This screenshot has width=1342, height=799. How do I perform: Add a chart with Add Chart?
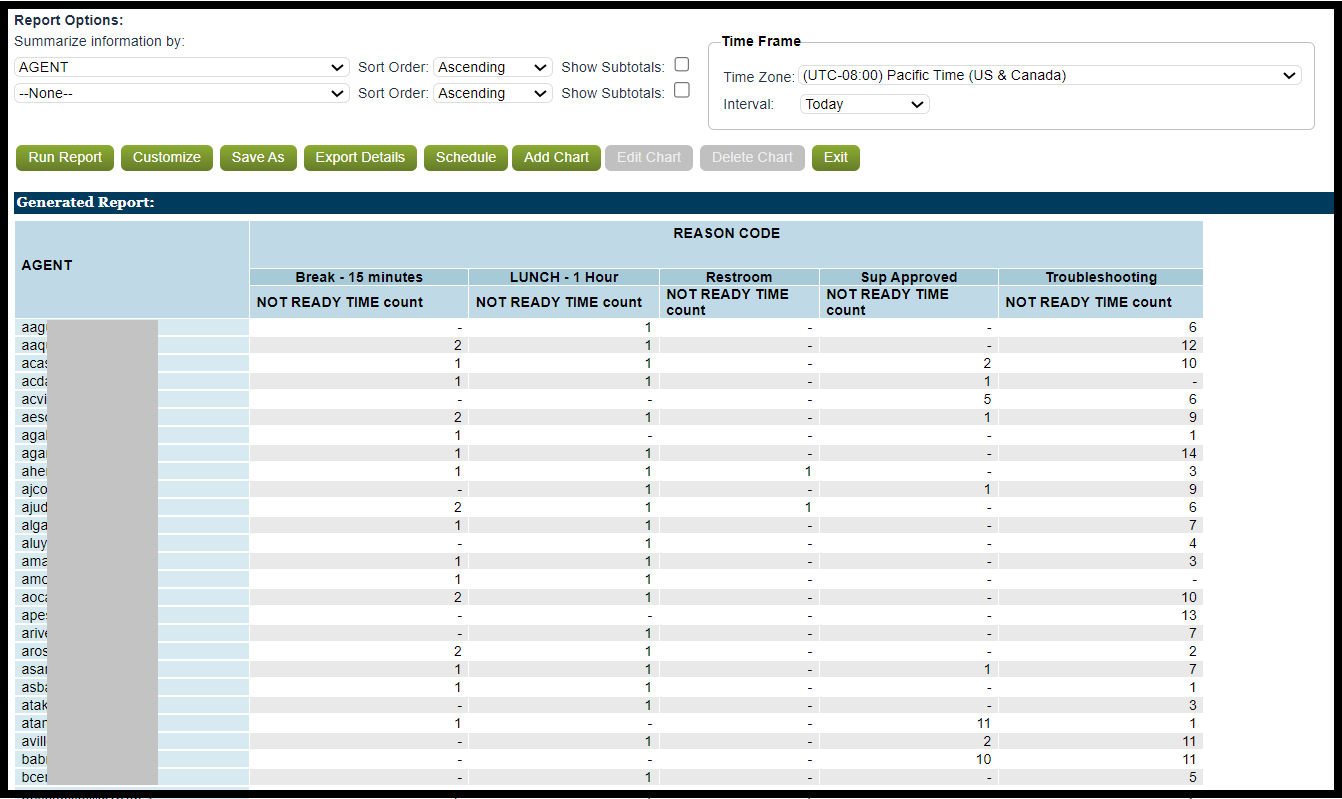point(557,158)
